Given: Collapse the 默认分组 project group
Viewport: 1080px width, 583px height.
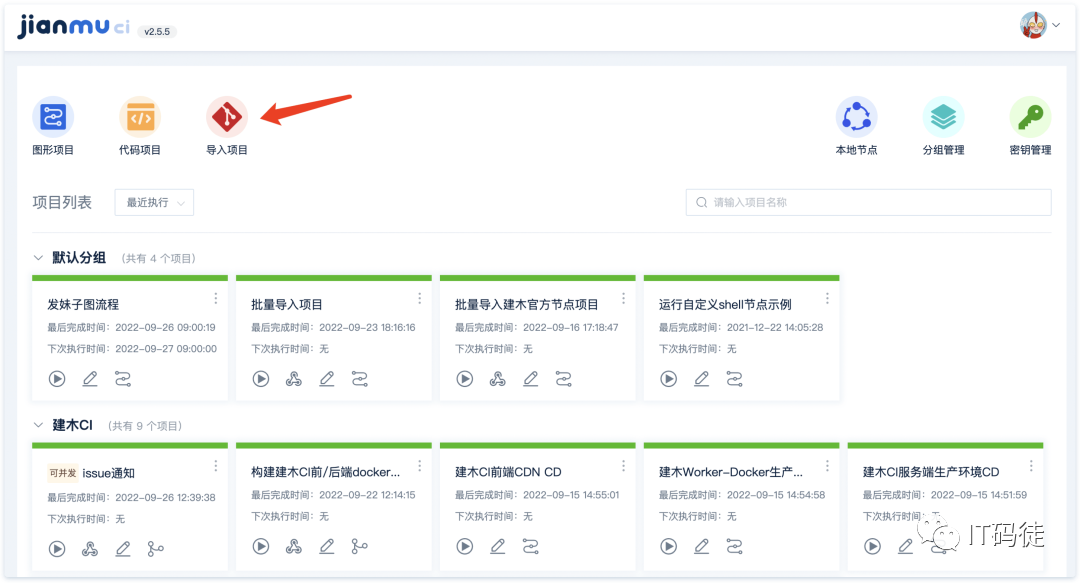Looking at the screenshot, I should (x=37, y=257).
